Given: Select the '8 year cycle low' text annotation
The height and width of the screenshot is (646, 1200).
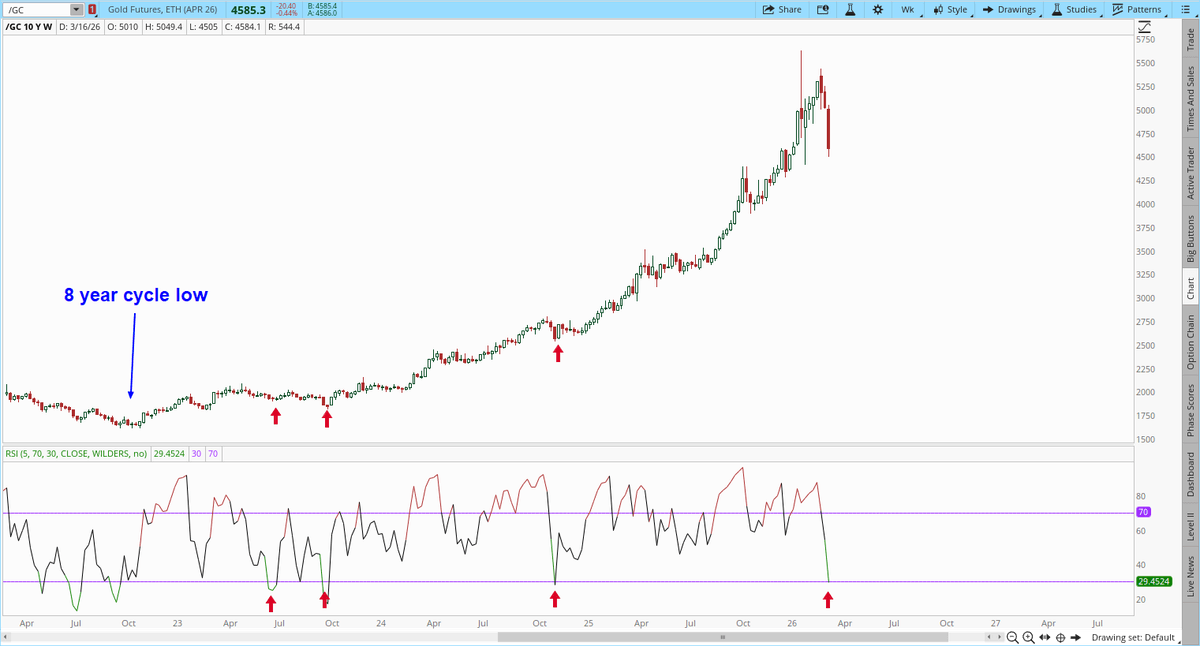Looking at the screenshot, I should pyautogui.click(x=136, y=296).
